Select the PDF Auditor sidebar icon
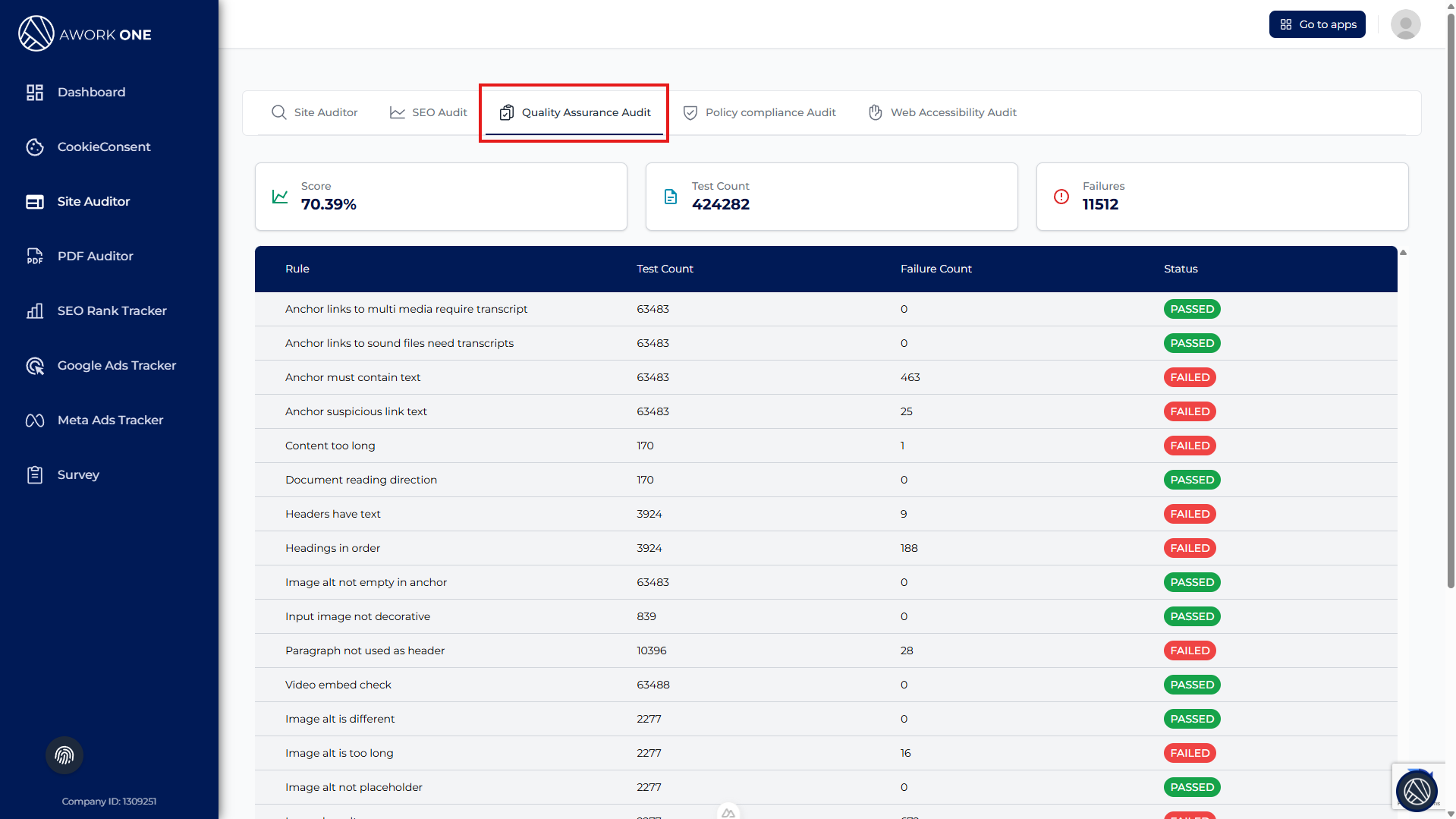 [35, 257]
